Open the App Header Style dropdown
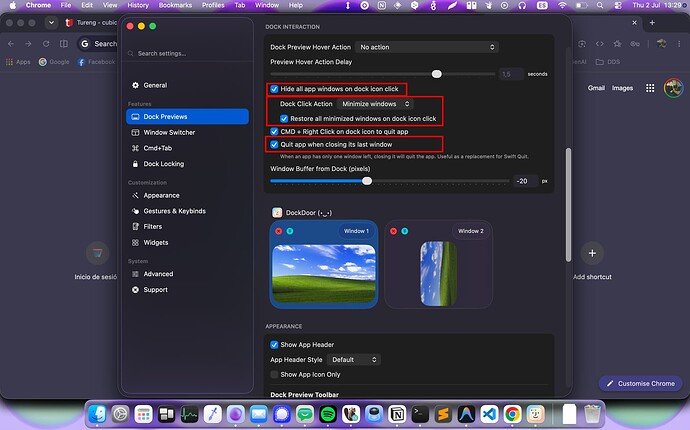Screen dimensions: 690x430 tap(354, 360)
